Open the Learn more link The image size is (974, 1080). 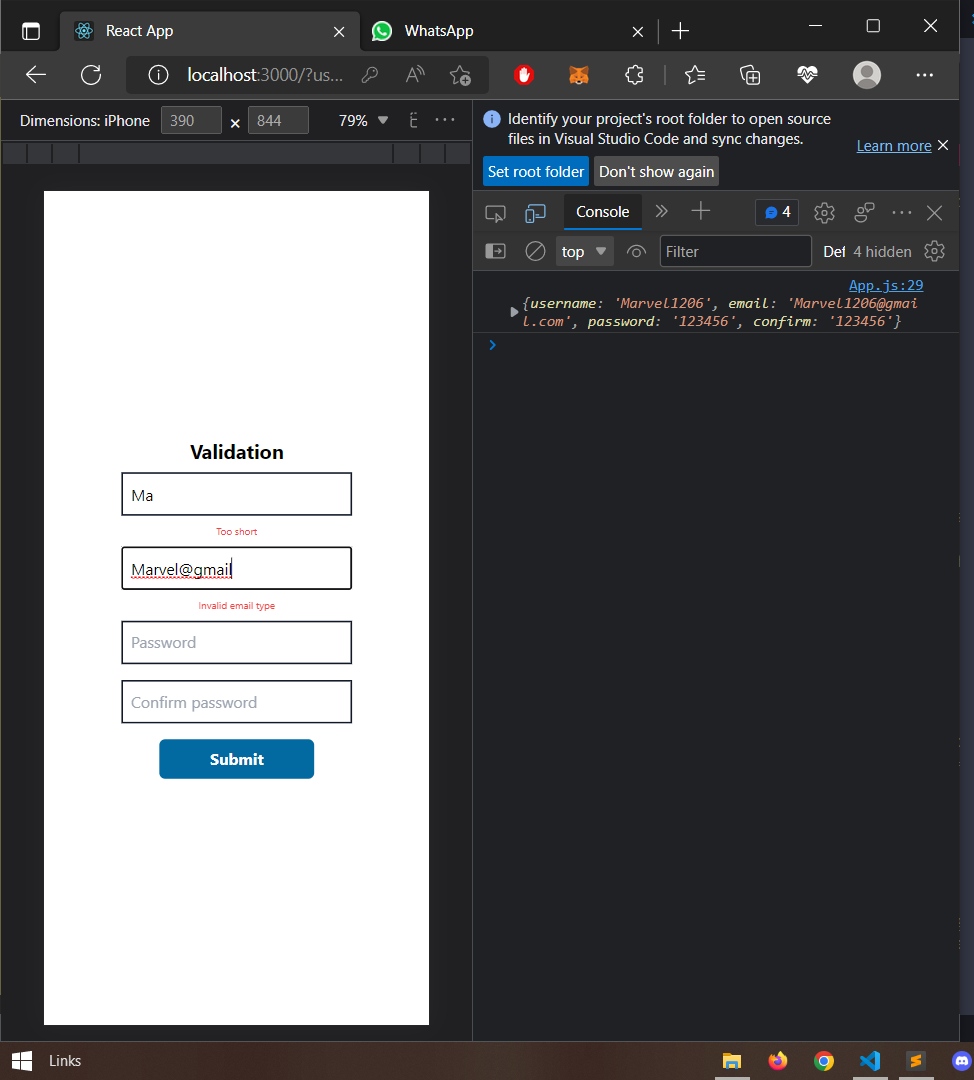coord(893,145)
